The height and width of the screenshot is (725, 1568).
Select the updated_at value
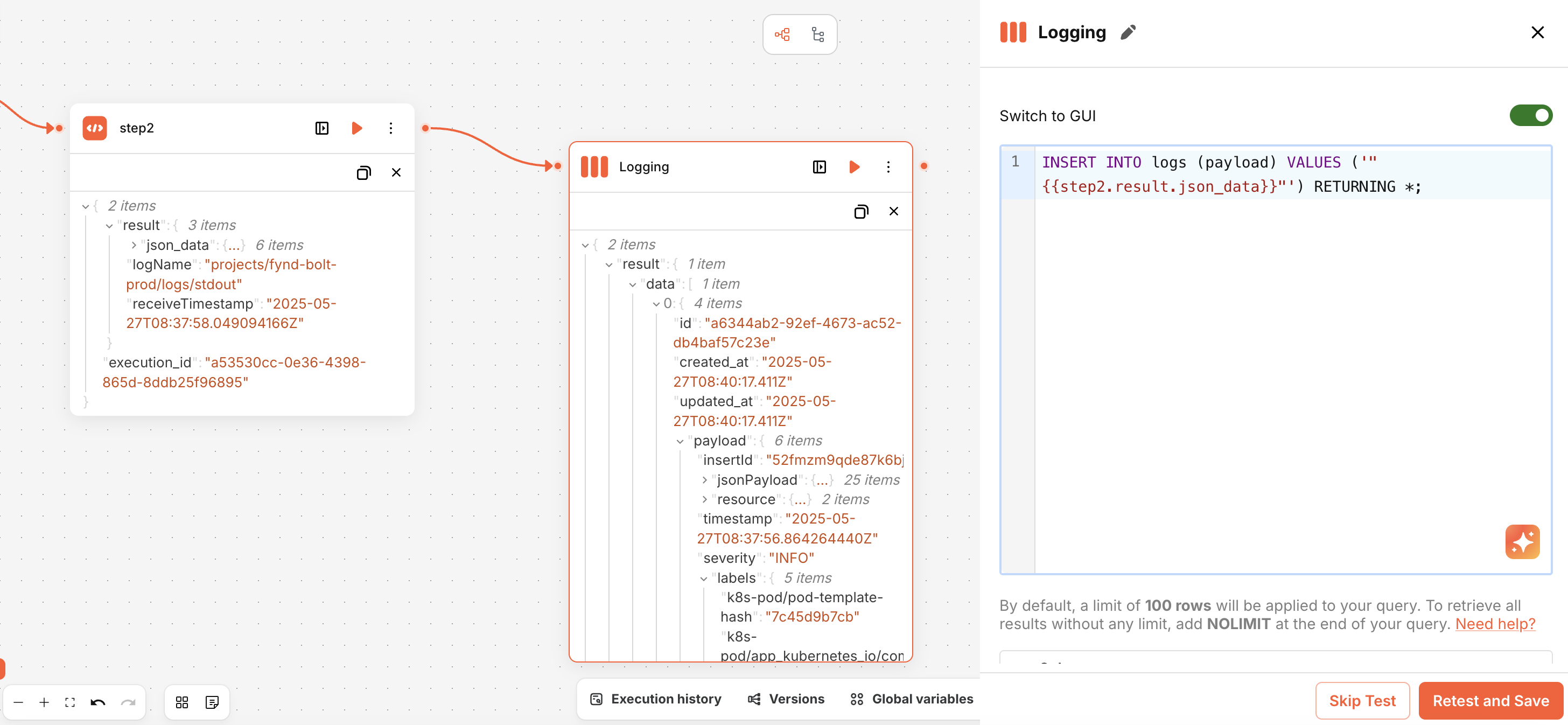755,412
